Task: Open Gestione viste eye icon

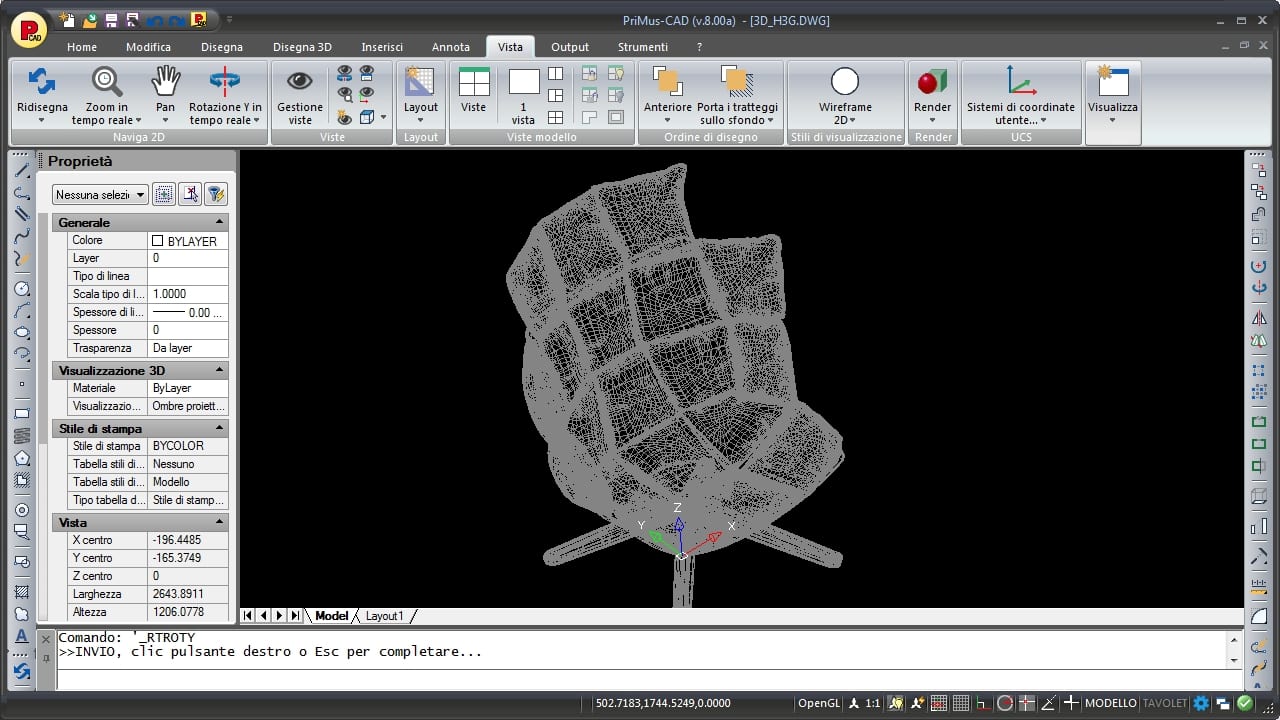Action: [x=299, y=82]
